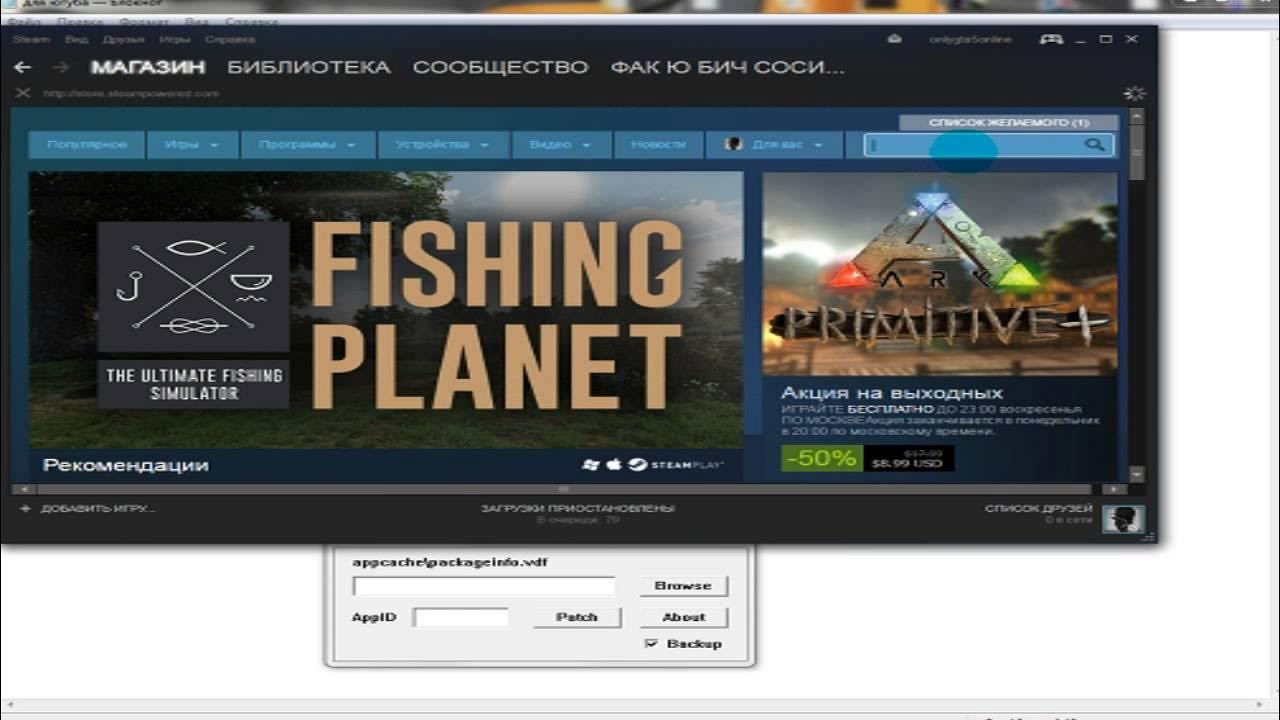Click the About button in patcher
1280x720 pixels.
click(x=683, y=617)
